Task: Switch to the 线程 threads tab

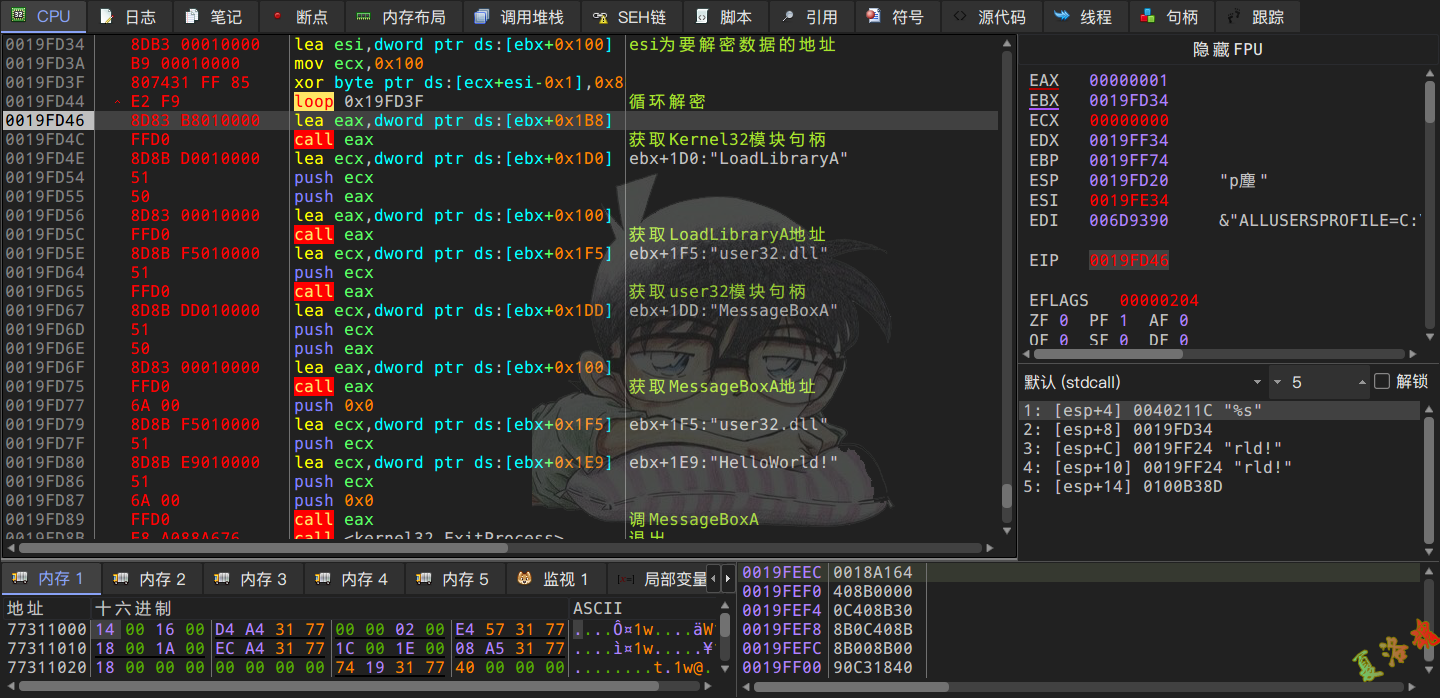Action: [x=1084, y=17]
